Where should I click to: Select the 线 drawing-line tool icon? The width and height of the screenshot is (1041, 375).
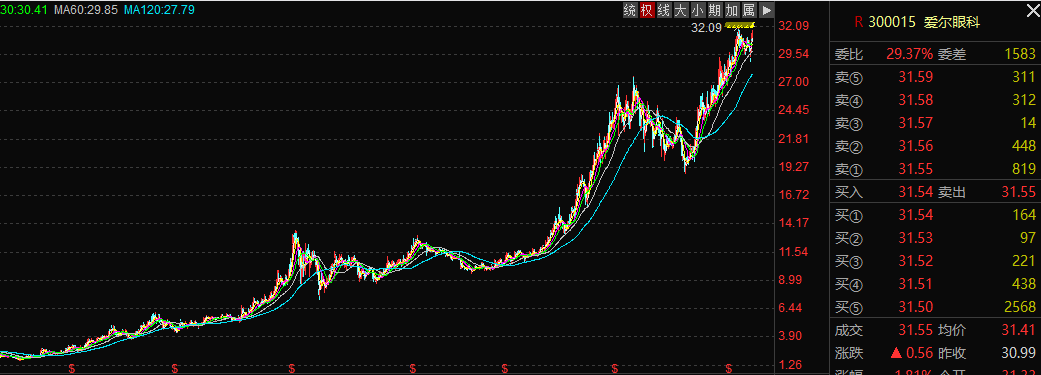[x=664, y=10]
